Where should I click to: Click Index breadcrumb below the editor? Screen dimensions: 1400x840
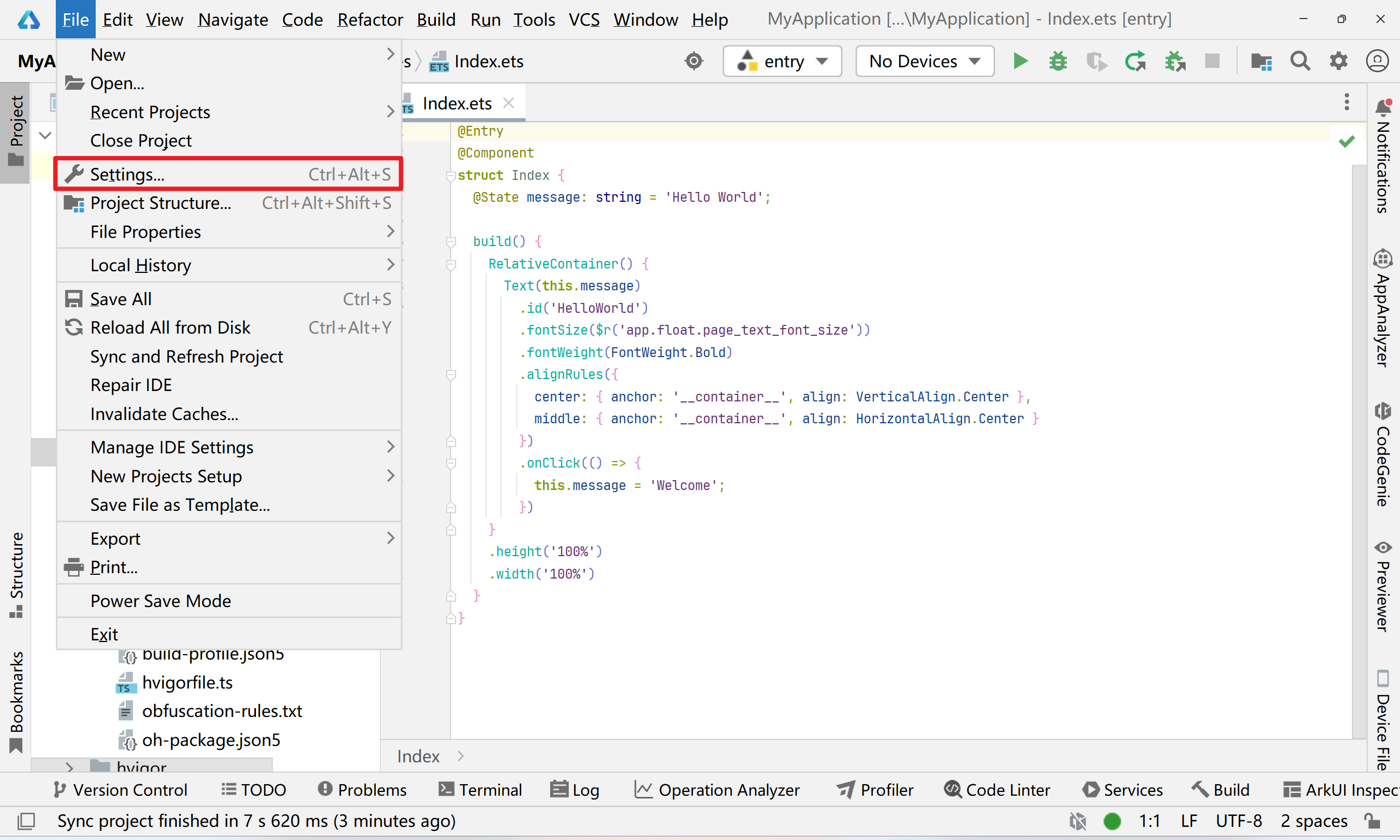coord(418,756)
